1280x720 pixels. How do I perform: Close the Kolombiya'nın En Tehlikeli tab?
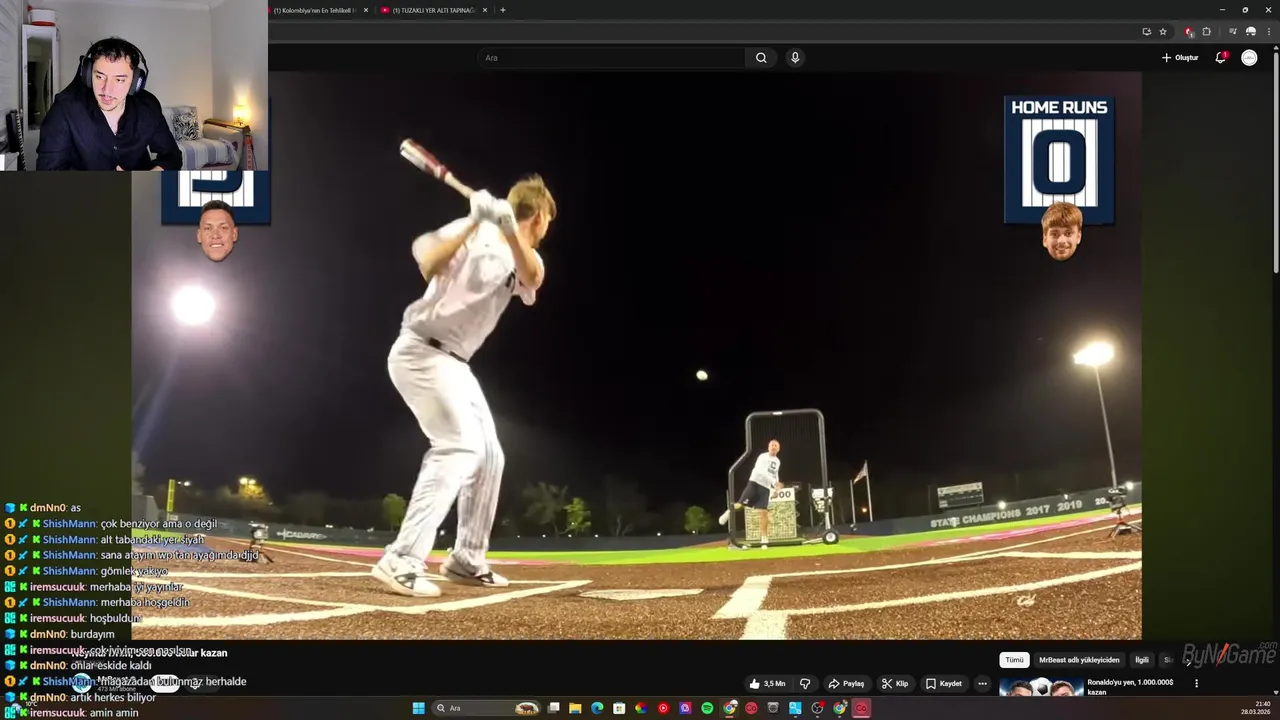click(x=365, y=10)
